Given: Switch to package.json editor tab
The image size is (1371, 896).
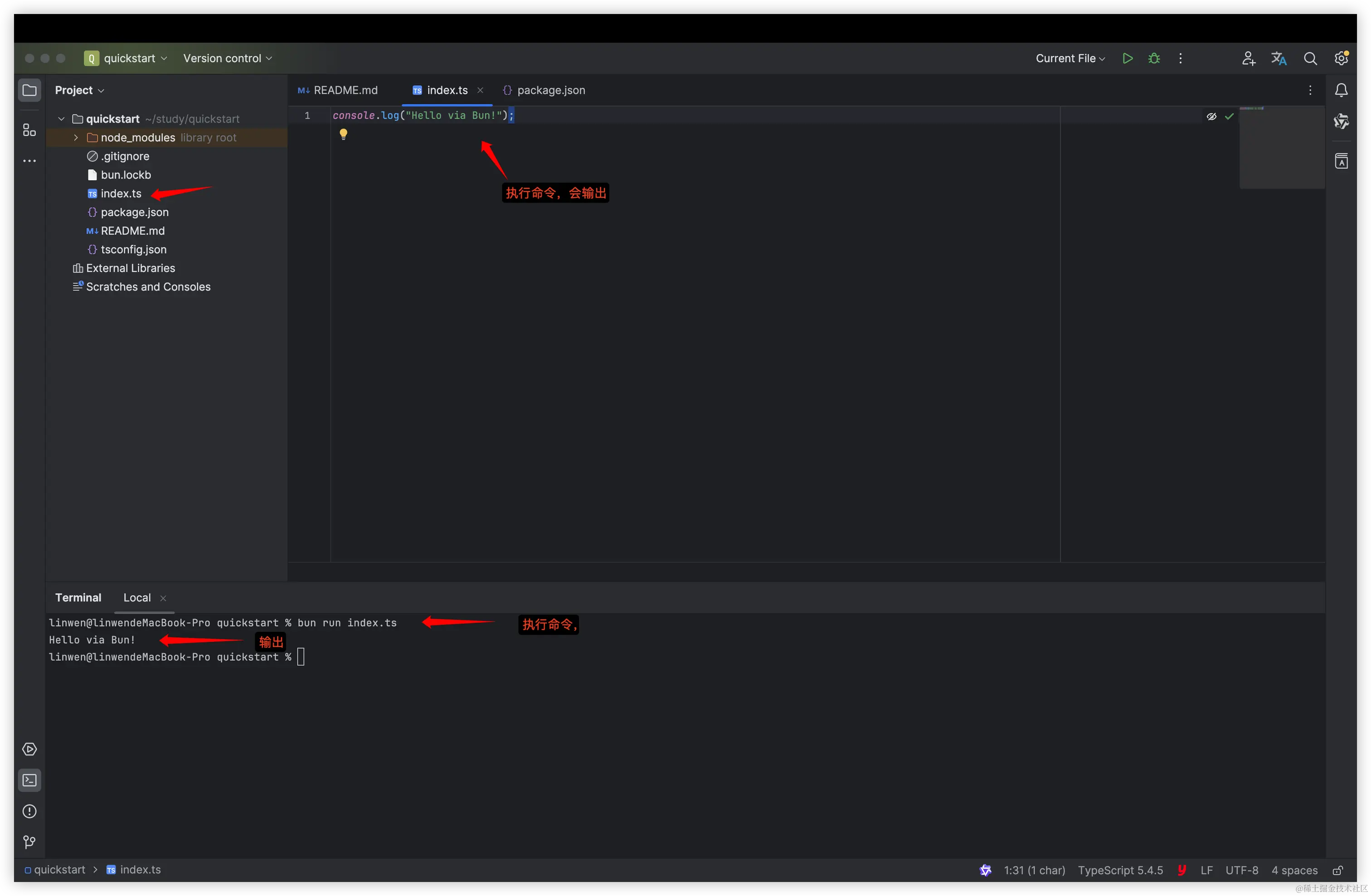Looking at the screenshot, I should (545, 90).
